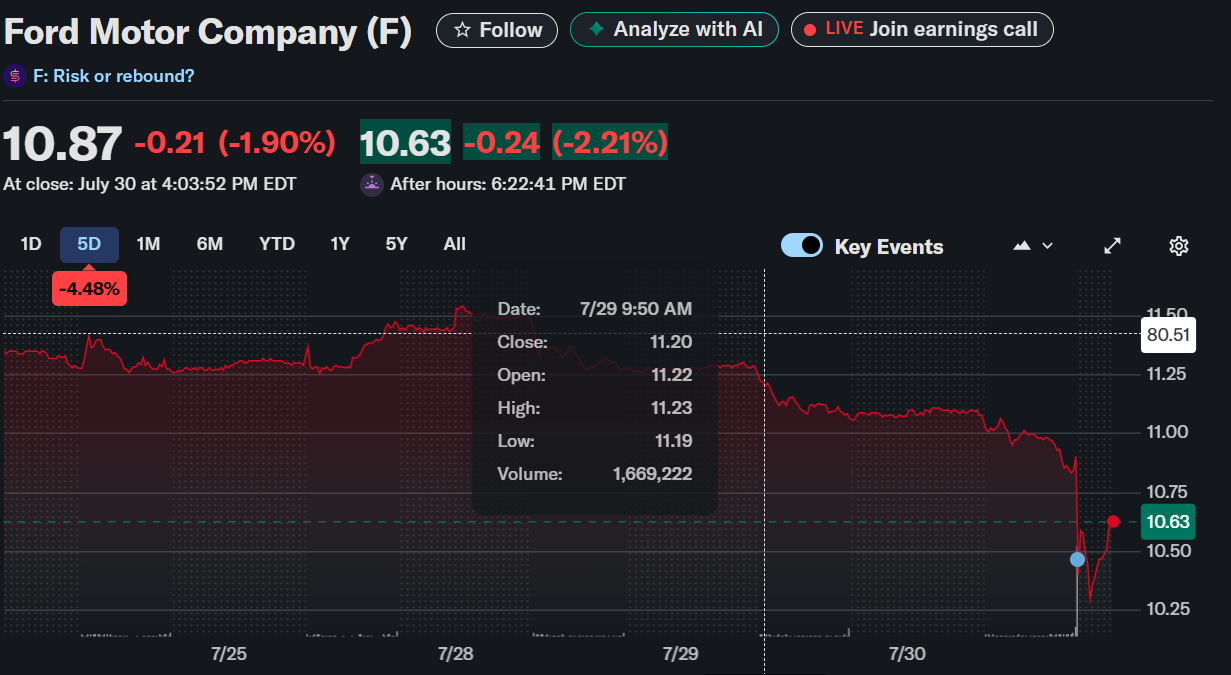Click the 10.75 y-axis label
Image resolution: width=1231 pixels, height=675 pixels.
tap(1168, 491)
